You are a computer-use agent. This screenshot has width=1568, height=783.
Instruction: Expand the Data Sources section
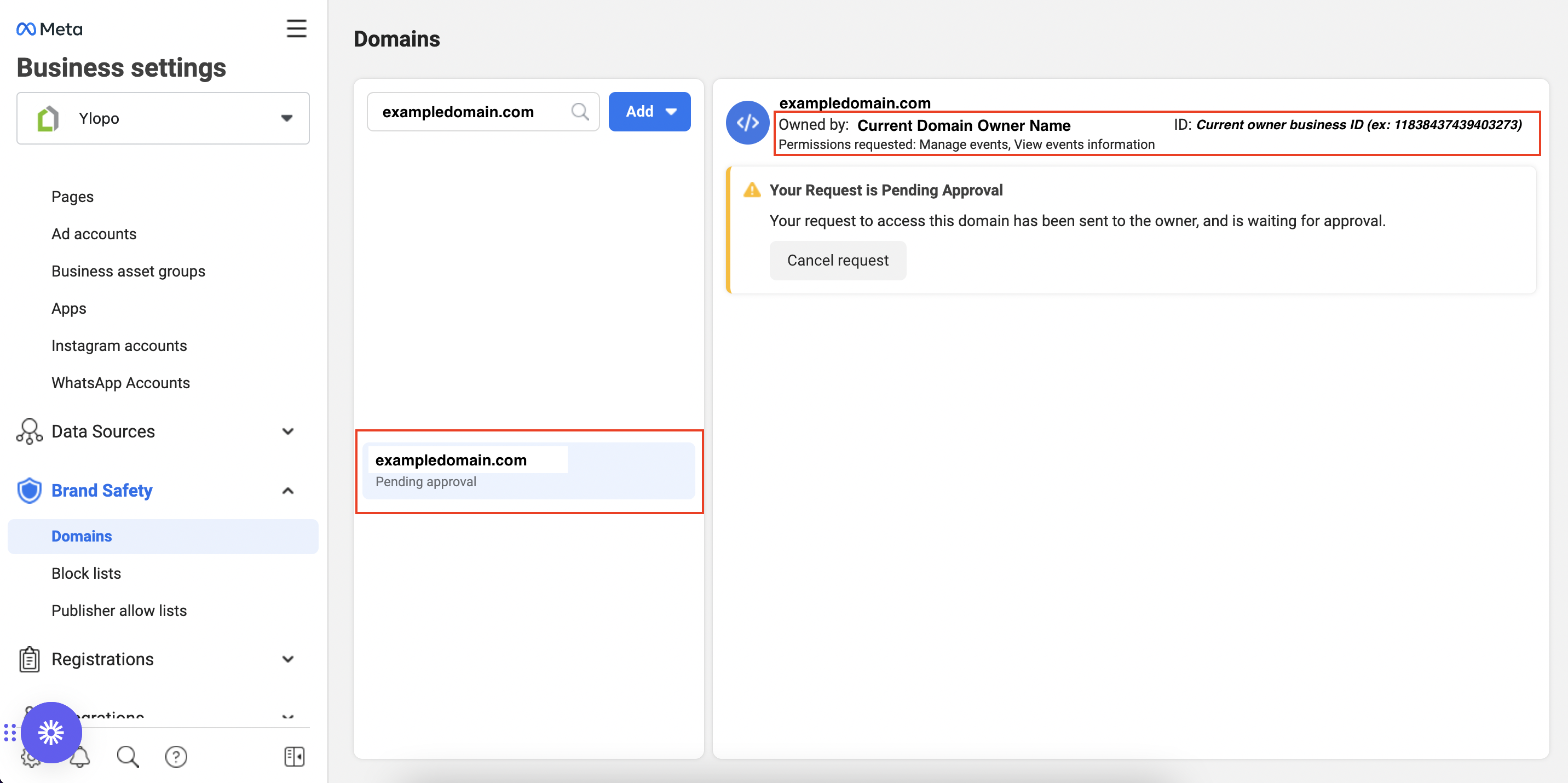point(287,431)
